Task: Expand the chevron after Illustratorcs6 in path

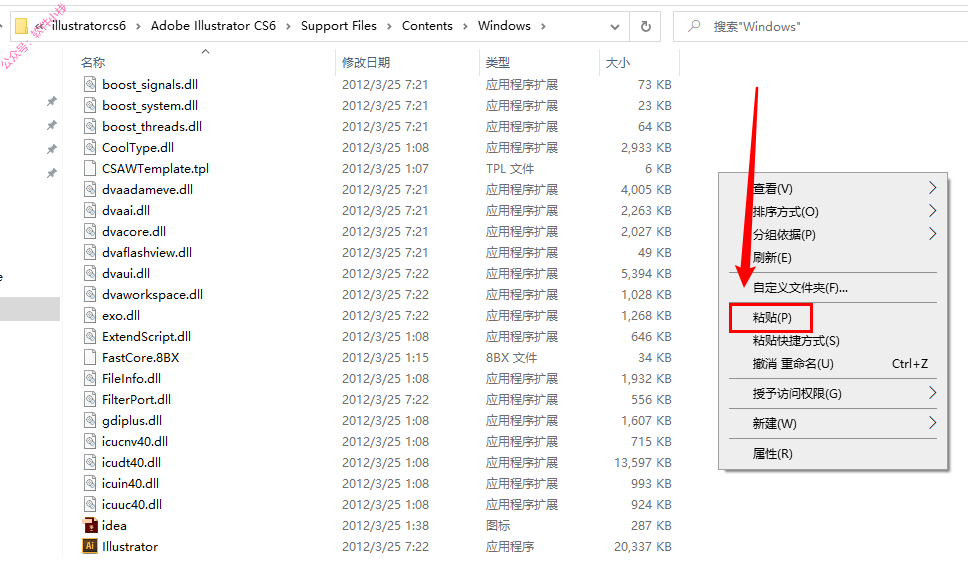Action: tap(138, 26)
